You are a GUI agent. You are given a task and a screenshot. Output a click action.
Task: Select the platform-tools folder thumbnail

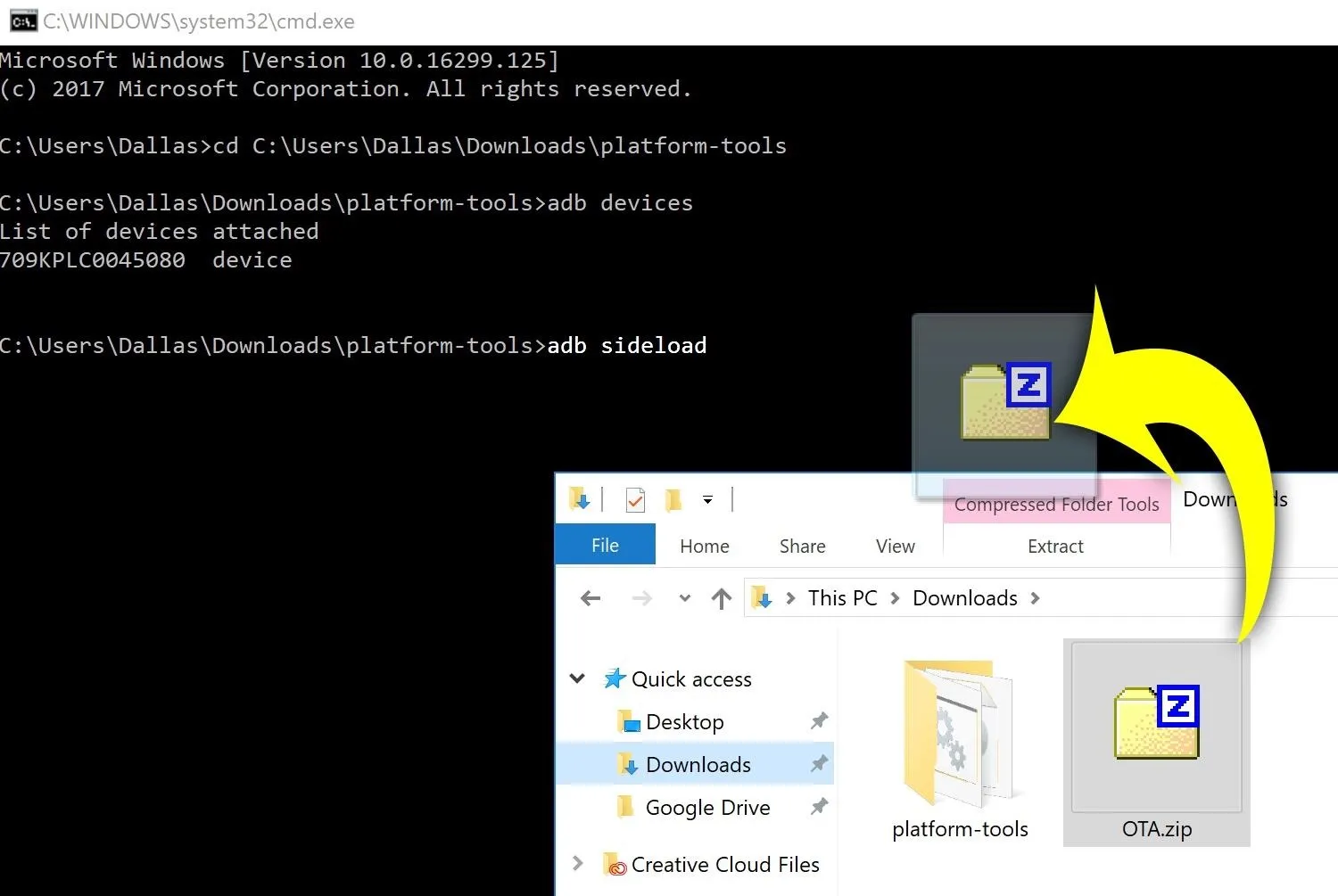[959, 733]
